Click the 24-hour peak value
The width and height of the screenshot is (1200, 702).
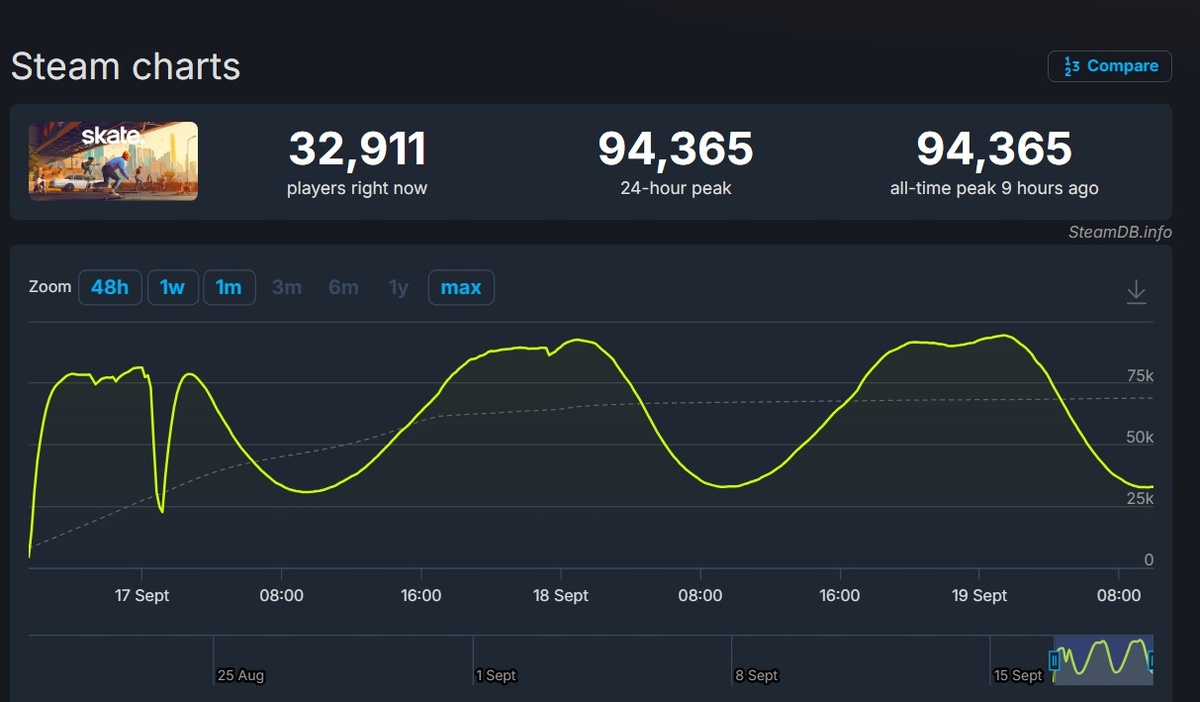pyautogui.click(x=675, y=148)
